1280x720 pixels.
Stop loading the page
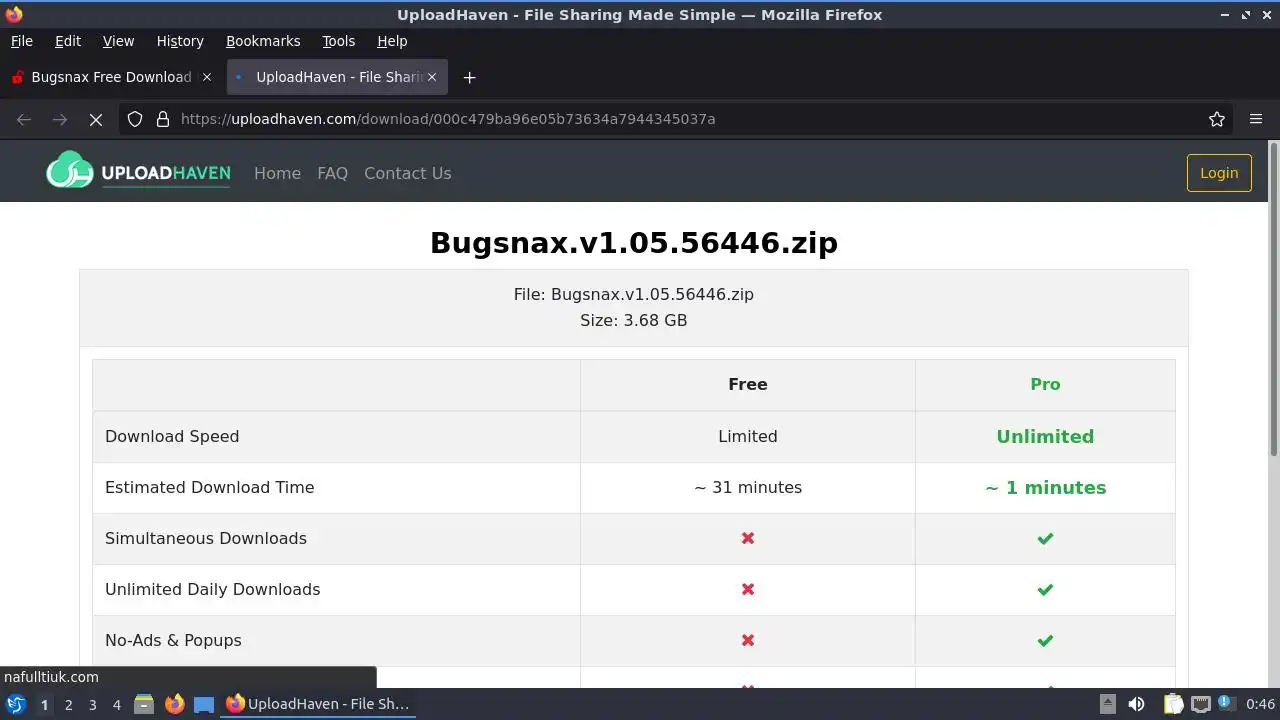96,119
